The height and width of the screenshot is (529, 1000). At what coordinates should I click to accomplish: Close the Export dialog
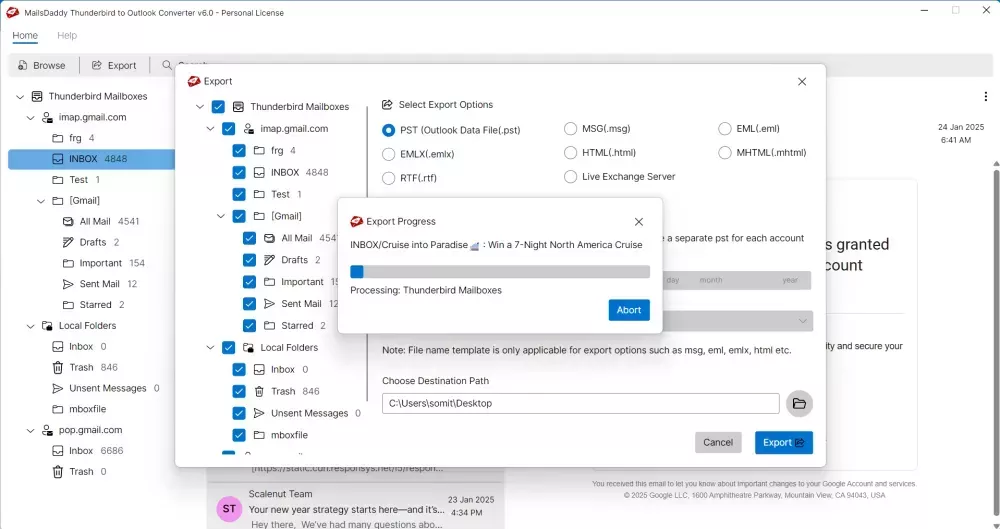pos(802,82)
